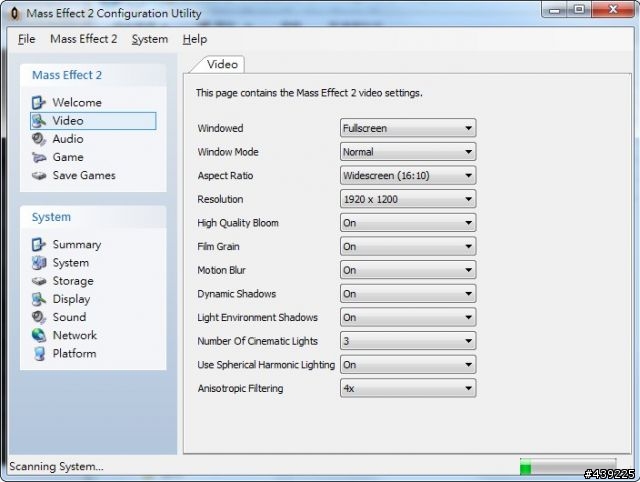Open the System label under System group
The image size is (640, 482).
coord(71,263)
